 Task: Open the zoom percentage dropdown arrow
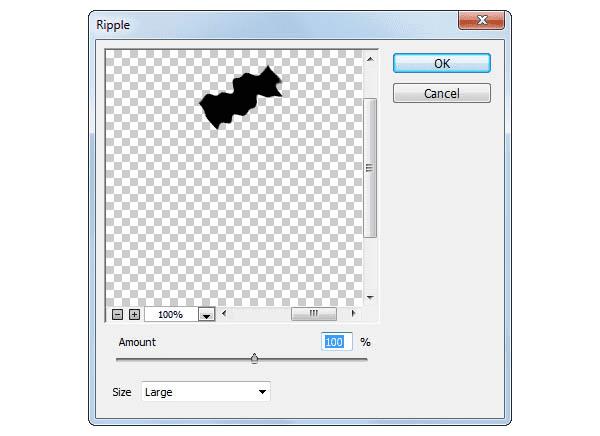207,315
